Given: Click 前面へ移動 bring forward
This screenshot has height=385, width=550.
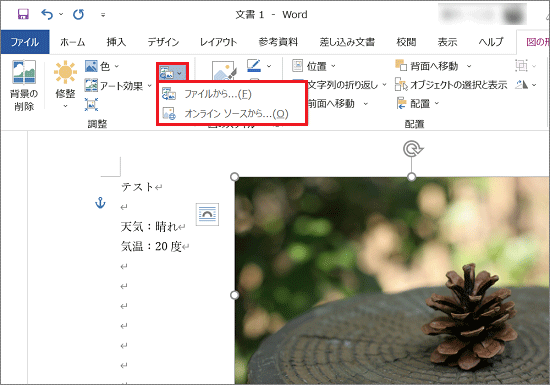Looking at the screenshot, I should click(331, 104).
